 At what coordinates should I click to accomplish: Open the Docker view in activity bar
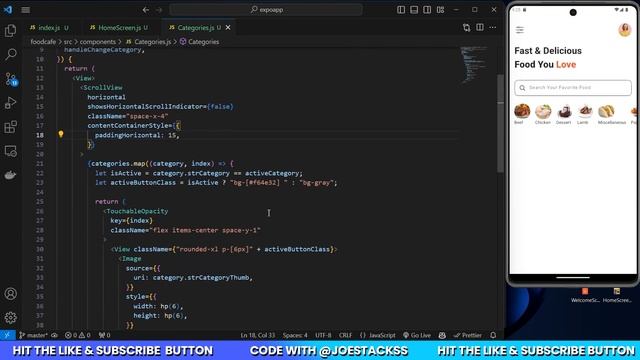point(11,175)
